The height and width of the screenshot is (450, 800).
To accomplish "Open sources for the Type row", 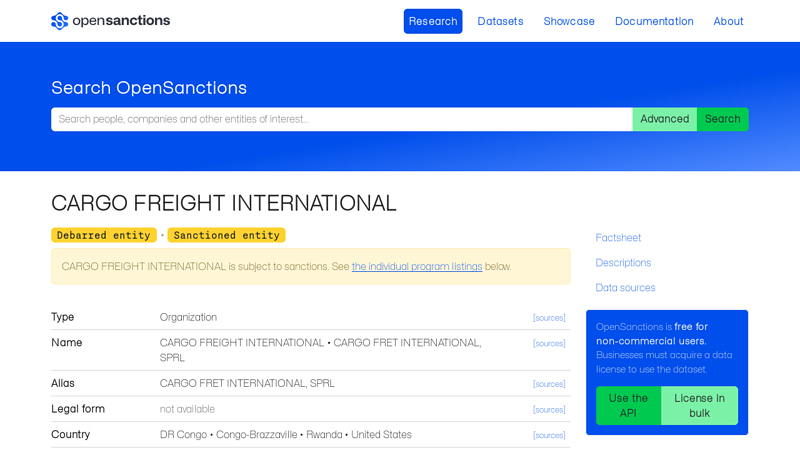I will point(549,318).
